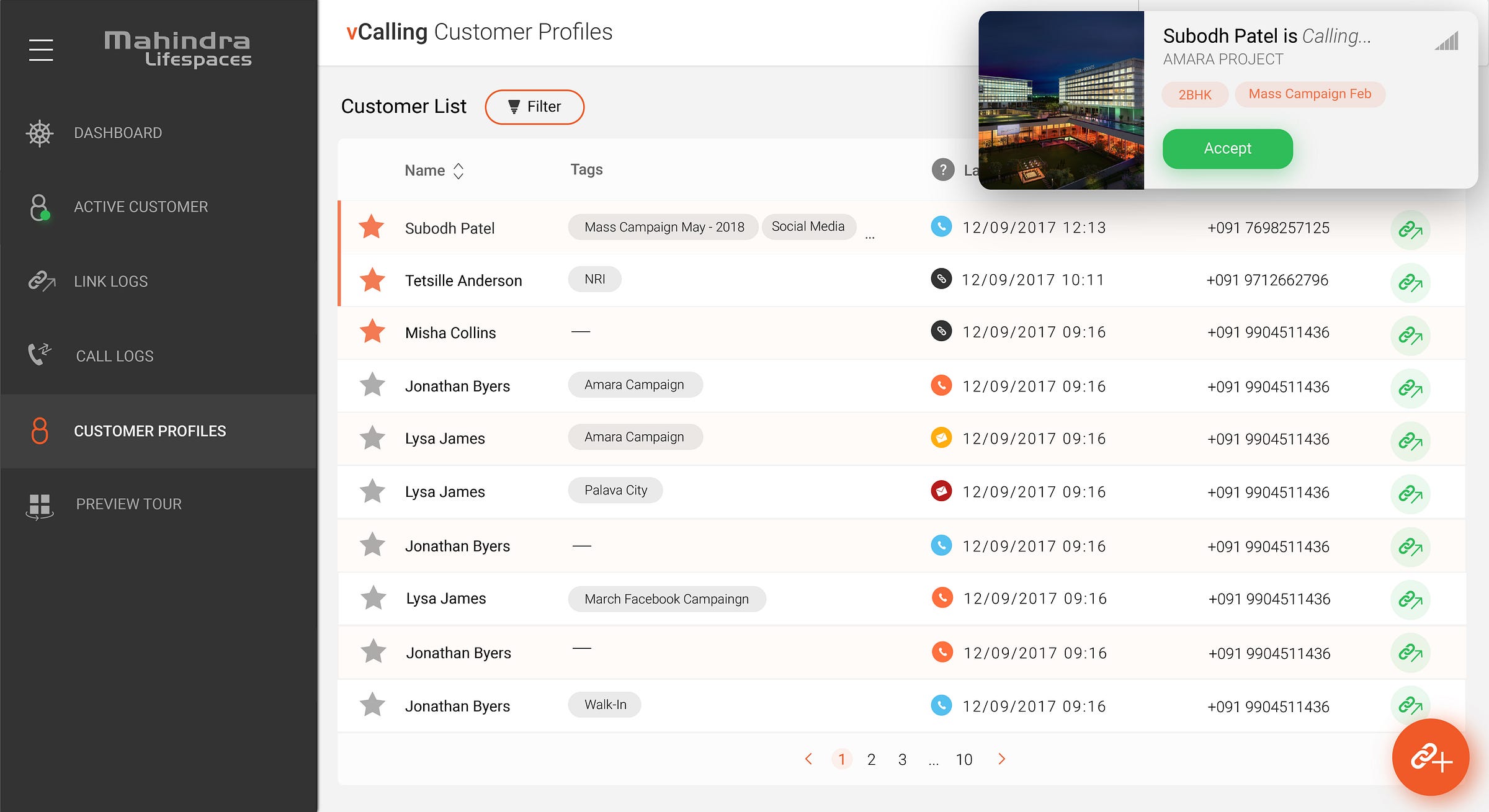1489x812 pixels.
Task: Sort list by Name column arrows
Action: 458,171
